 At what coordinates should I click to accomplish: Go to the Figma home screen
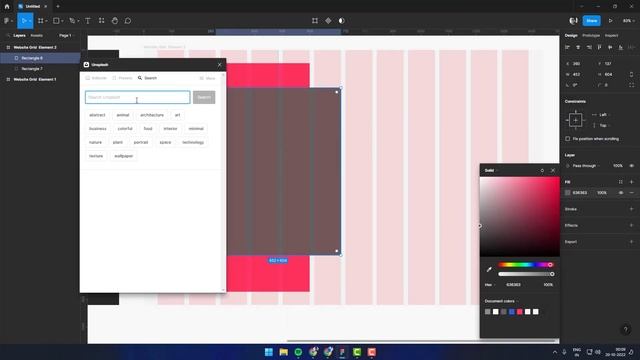click(7, 6)
